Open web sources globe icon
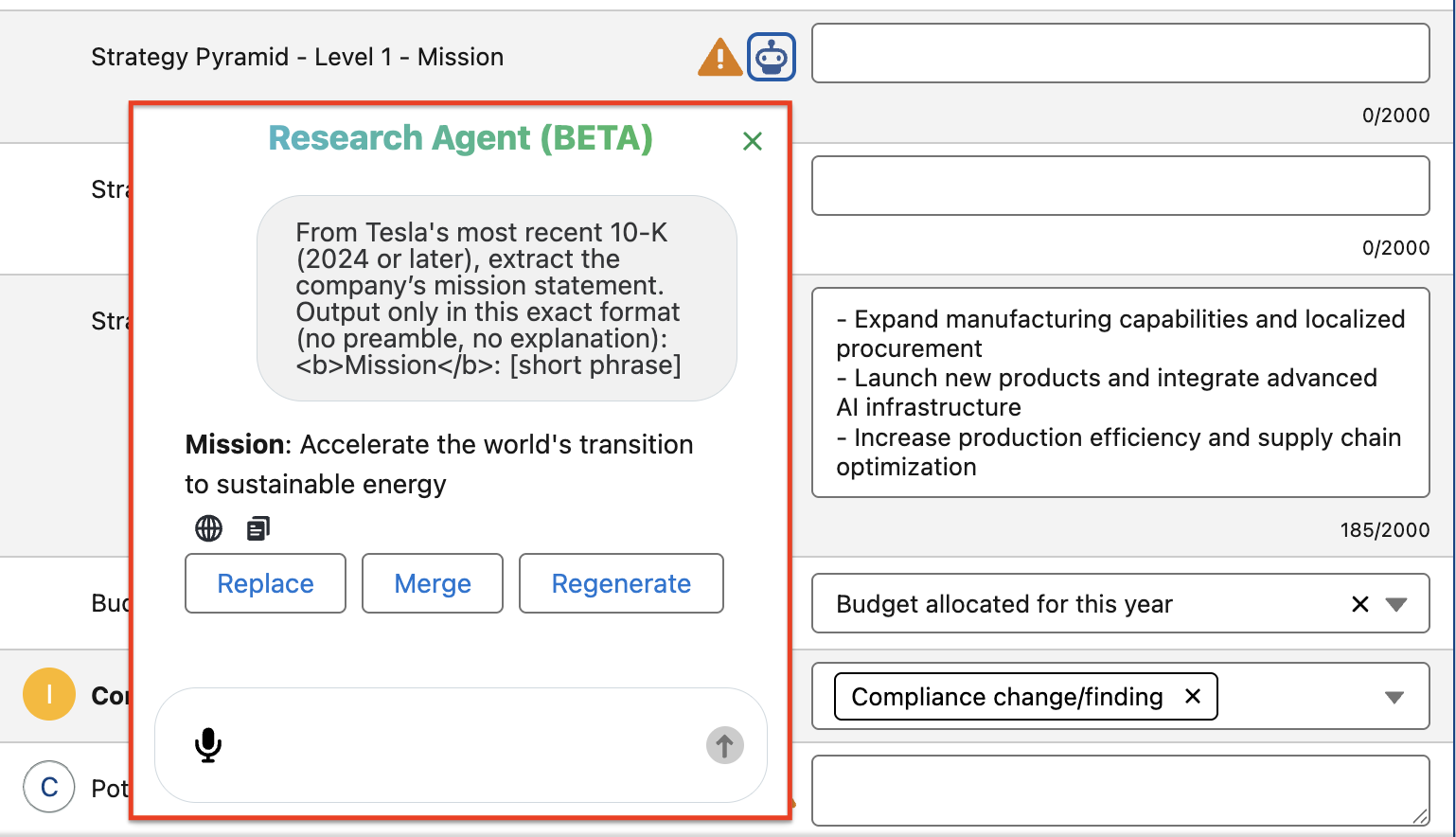 [x=209, y=528]
